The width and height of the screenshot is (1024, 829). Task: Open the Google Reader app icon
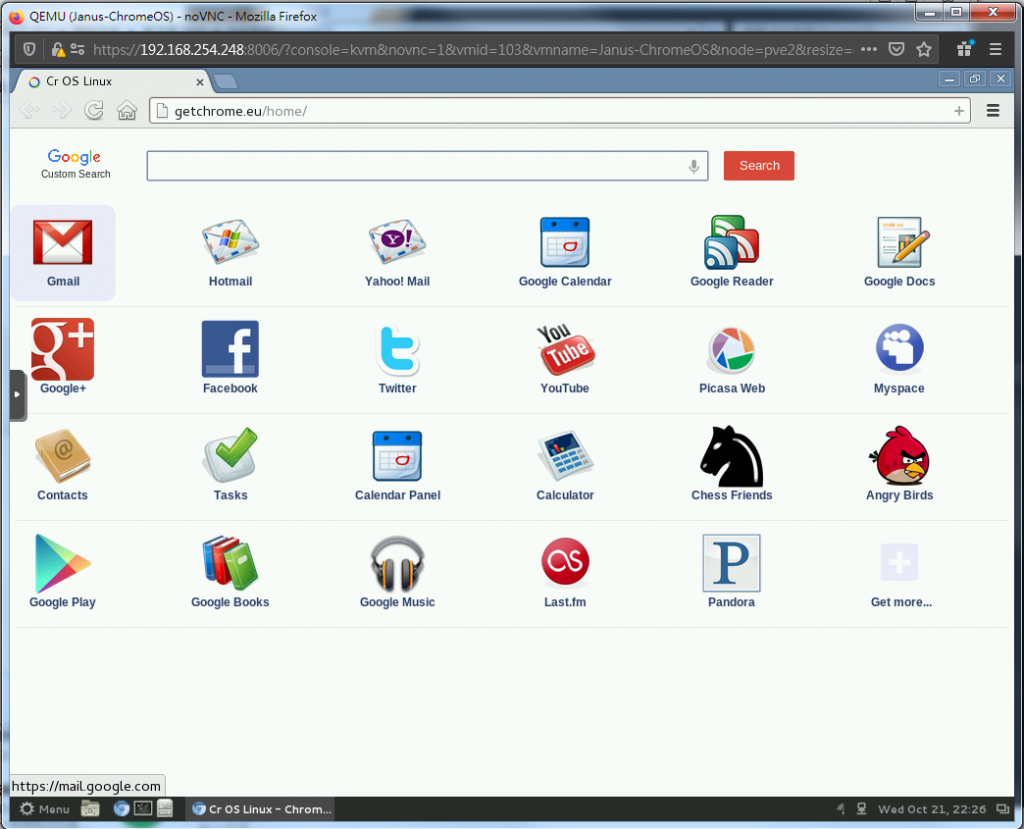[731, 242]
